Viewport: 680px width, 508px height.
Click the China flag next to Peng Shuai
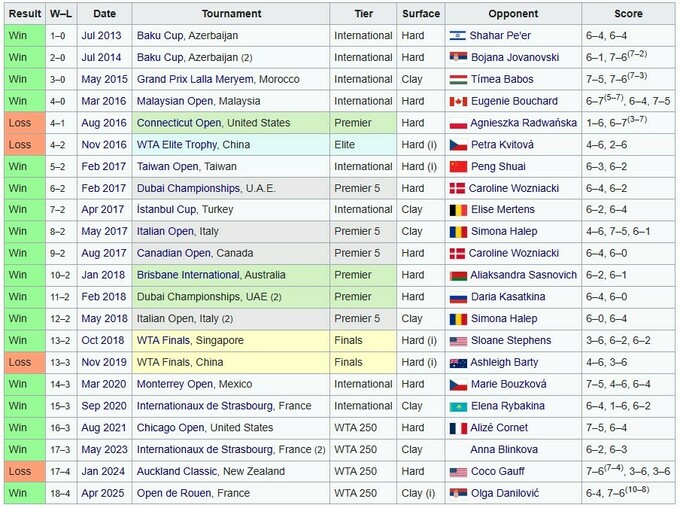(x=458, y=166)
